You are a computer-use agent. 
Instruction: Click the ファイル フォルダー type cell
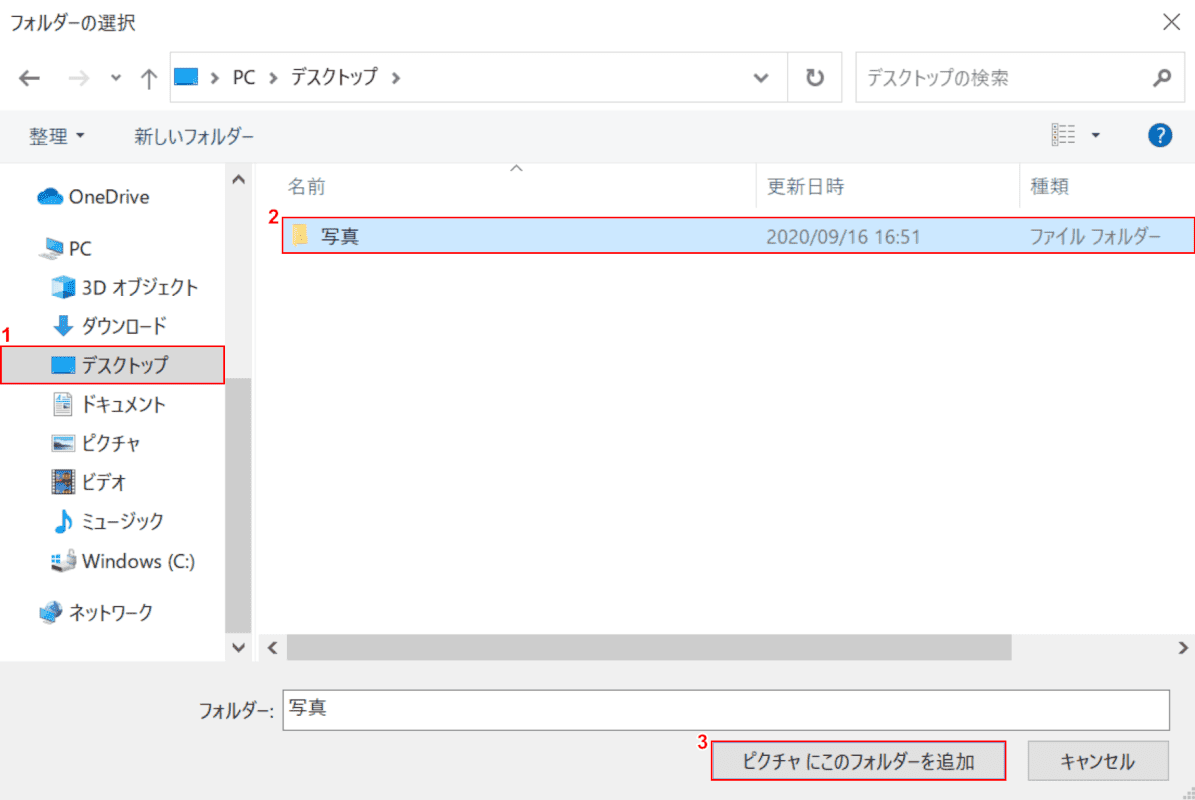tap(1095, 236)
